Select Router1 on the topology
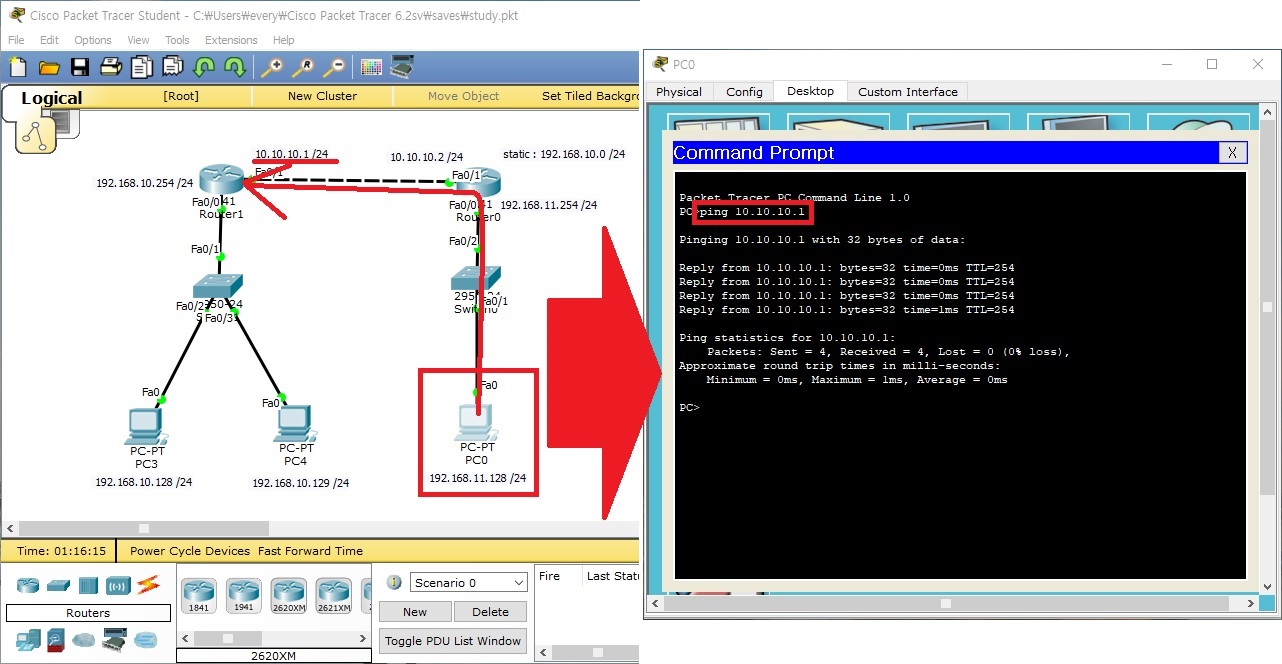The width and height of the screenshot is (1282, 664). pyautogui.click(x=221, y=182)
